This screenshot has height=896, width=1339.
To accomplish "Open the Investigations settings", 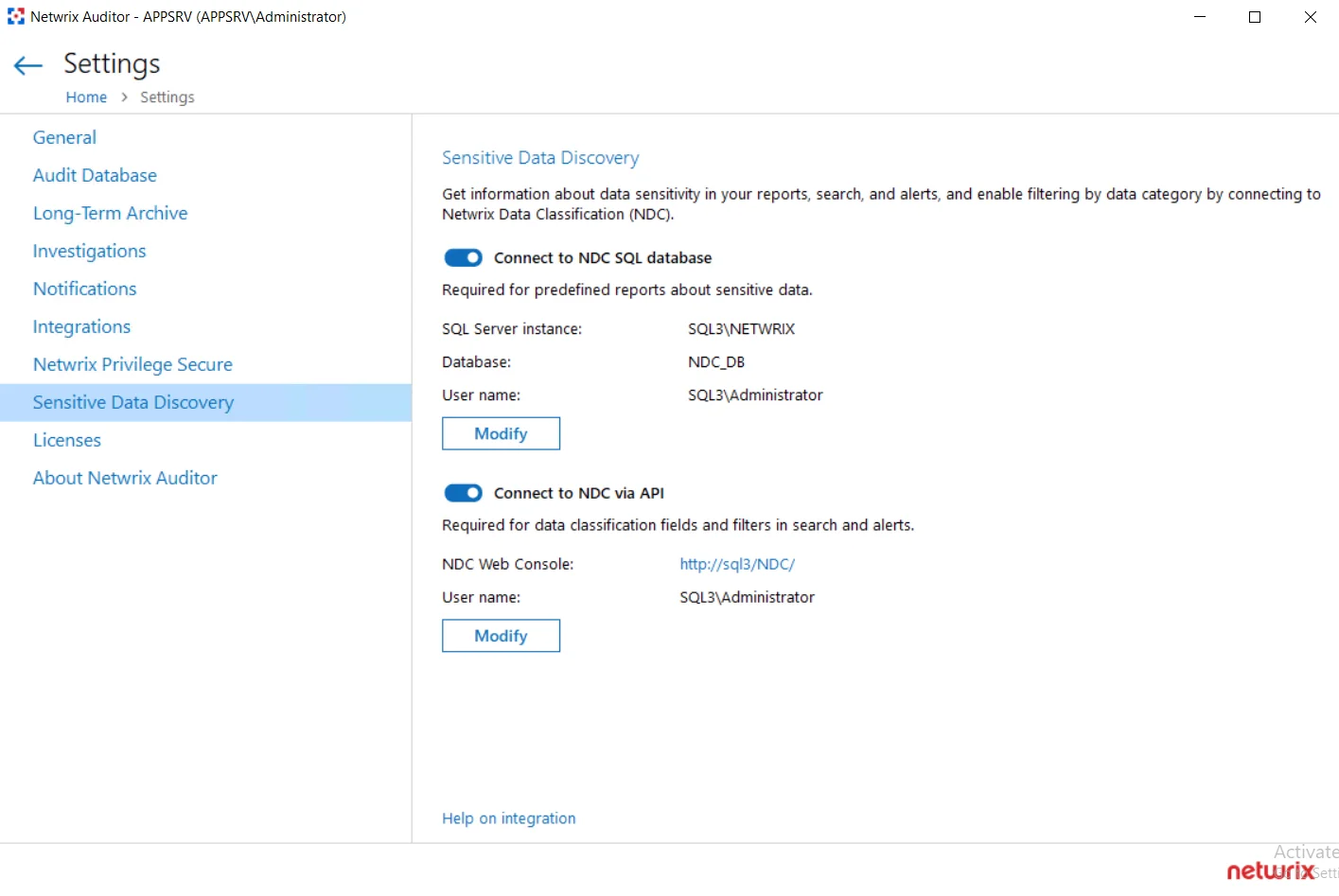I will coord(89,251).
